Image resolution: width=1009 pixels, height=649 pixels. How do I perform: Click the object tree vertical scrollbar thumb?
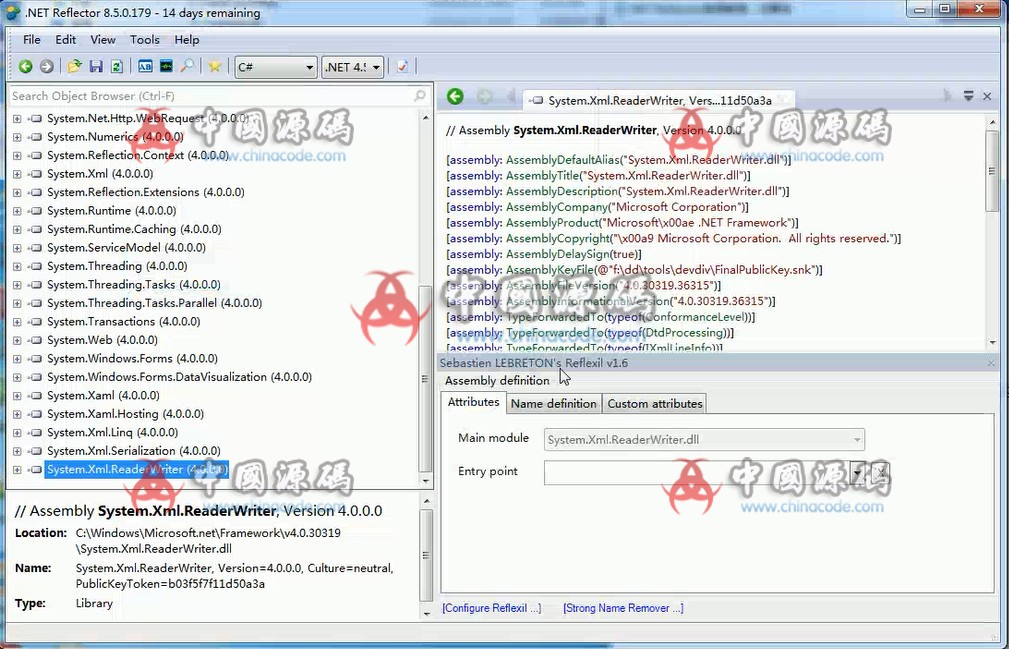point(425,379)
